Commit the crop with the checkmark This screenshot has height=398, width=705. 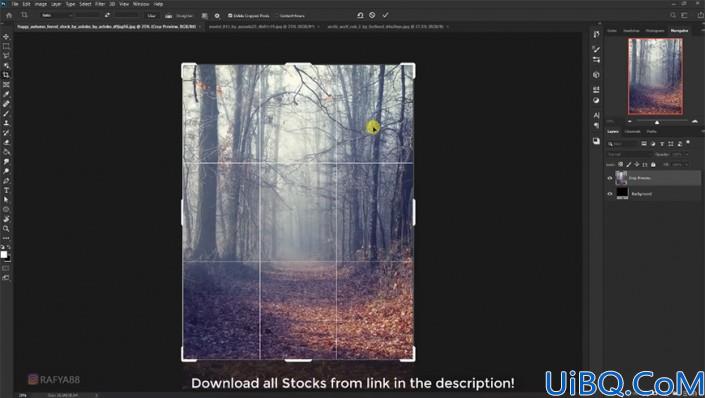(385, 15)
